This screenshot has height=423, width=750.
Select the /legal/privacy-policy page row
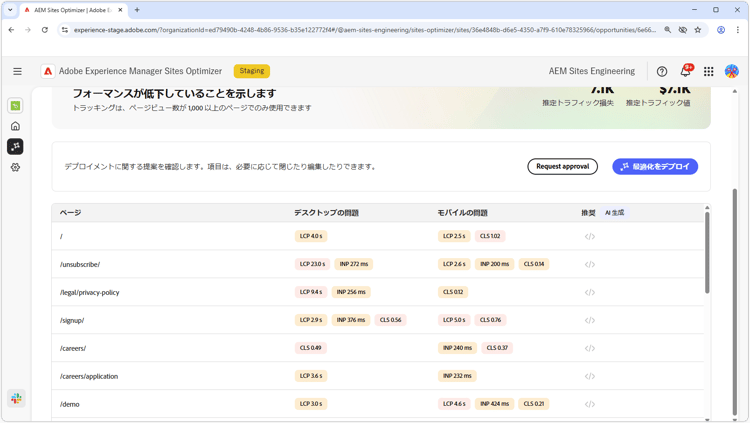pyautogui.click(x=378, y=292)
